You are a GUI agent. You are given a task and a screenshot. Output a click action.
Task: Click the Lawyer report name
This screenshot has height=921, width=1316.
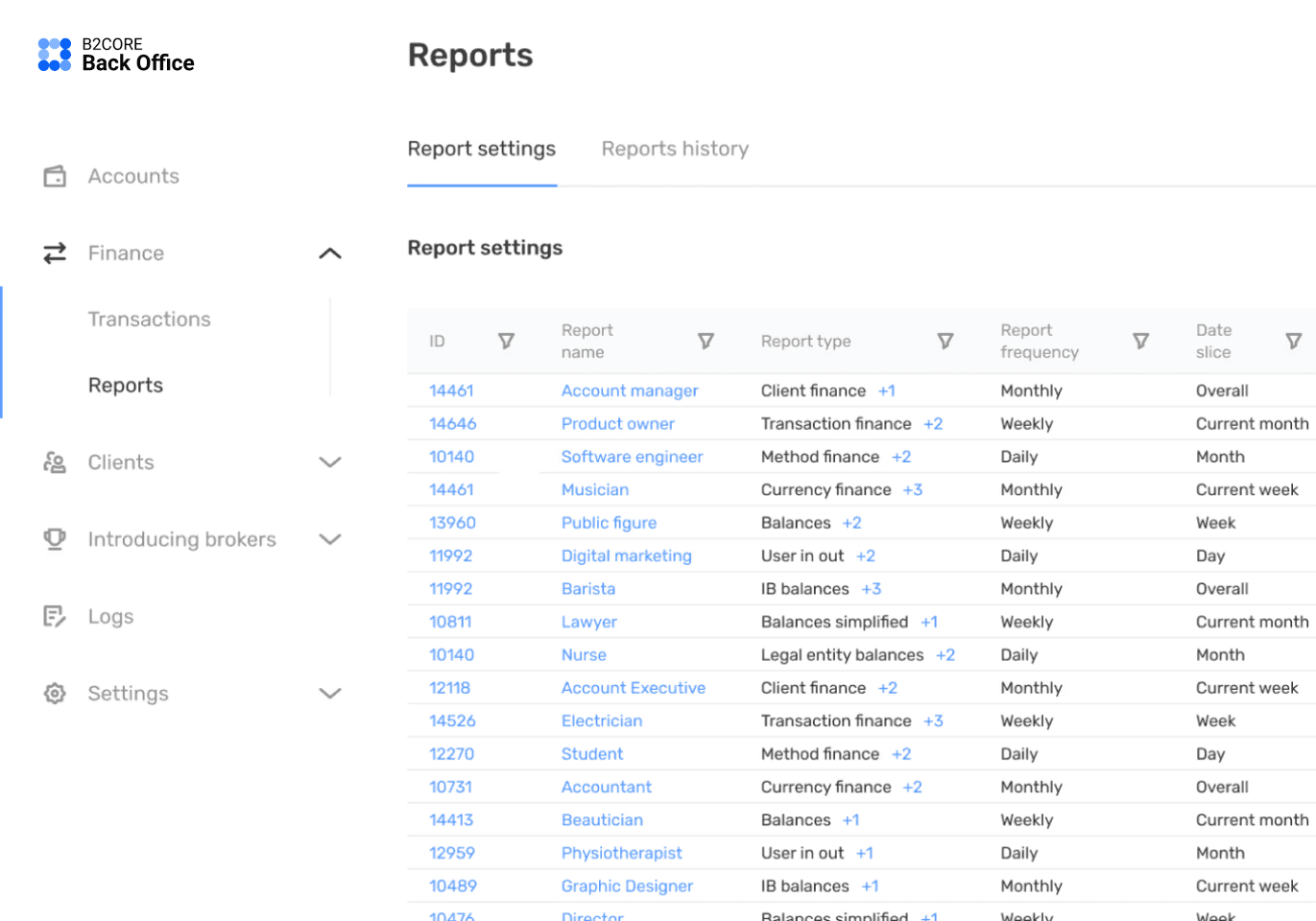pos(589,623)
